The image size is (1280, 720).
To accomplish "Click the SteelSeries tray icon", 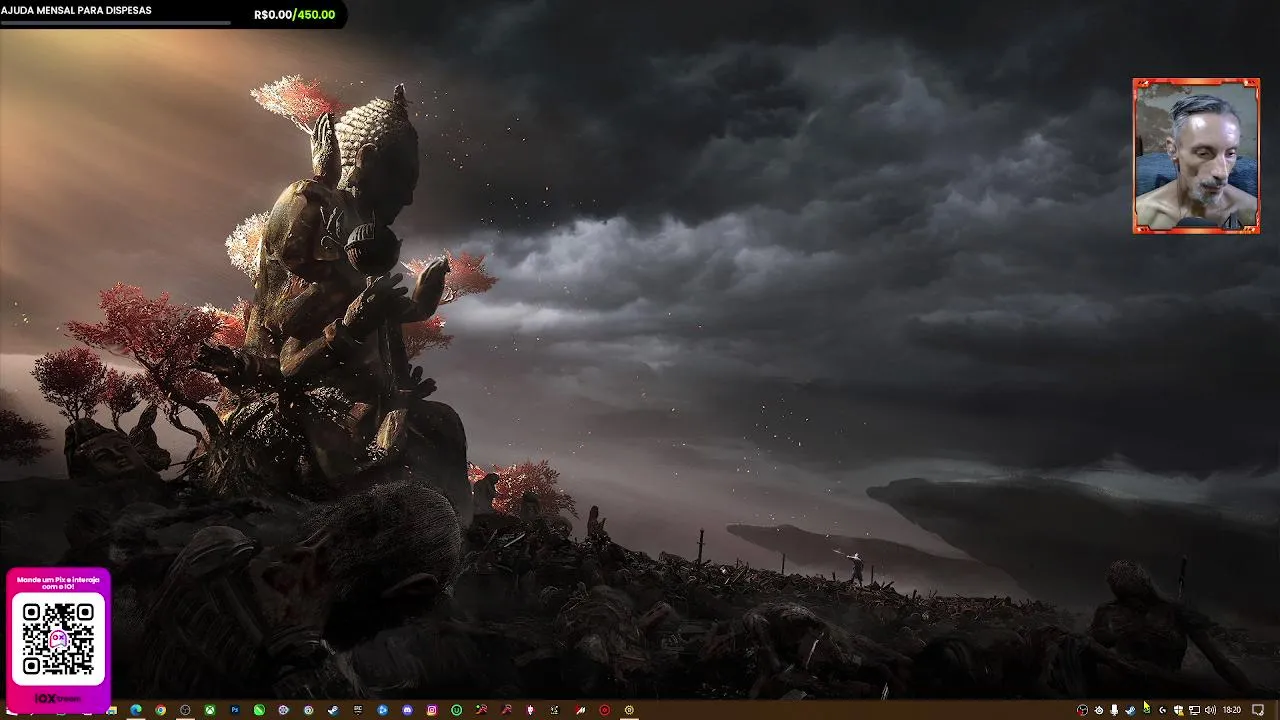I will pyautogui.click(x=1099, y=710).
